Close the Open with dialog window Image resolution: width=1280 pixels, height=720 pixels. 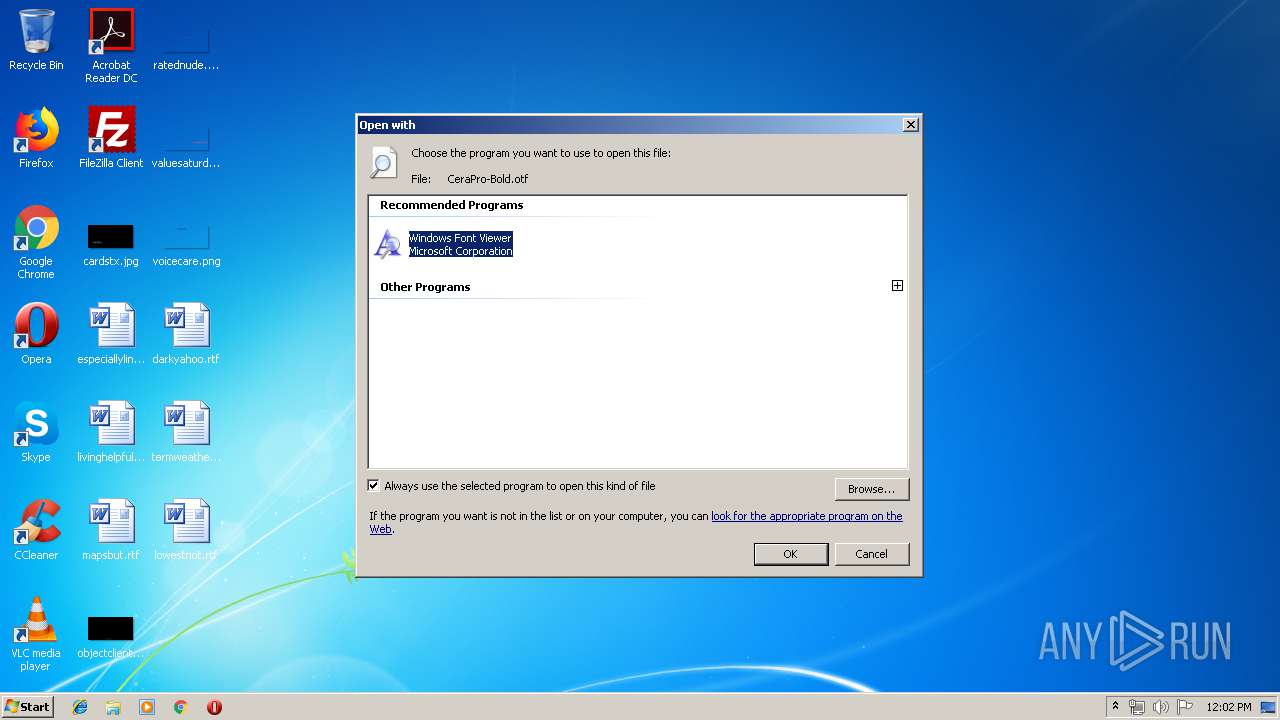[910, 125]
